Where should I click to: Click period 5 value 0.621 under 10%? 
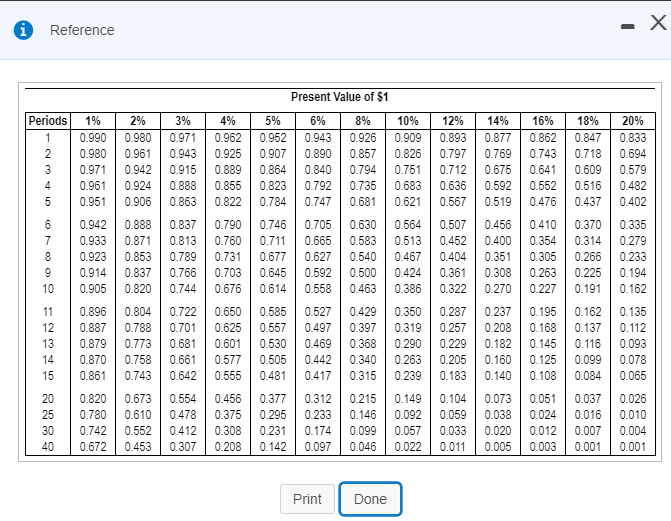408,202
